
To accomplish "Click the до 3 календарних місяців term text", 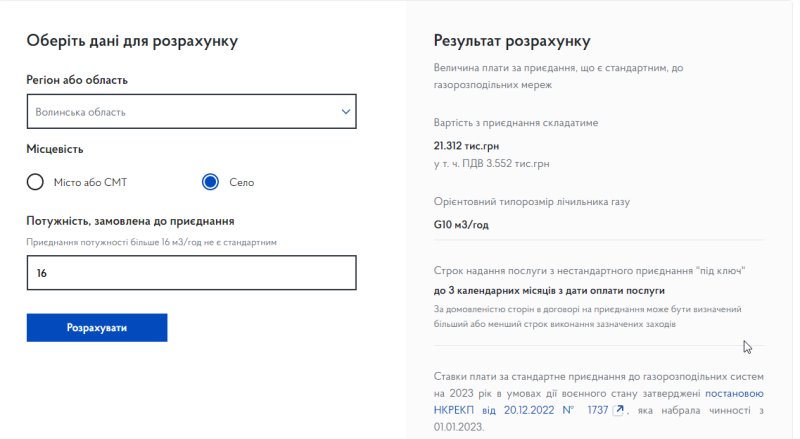I will [x=549, y=290].
